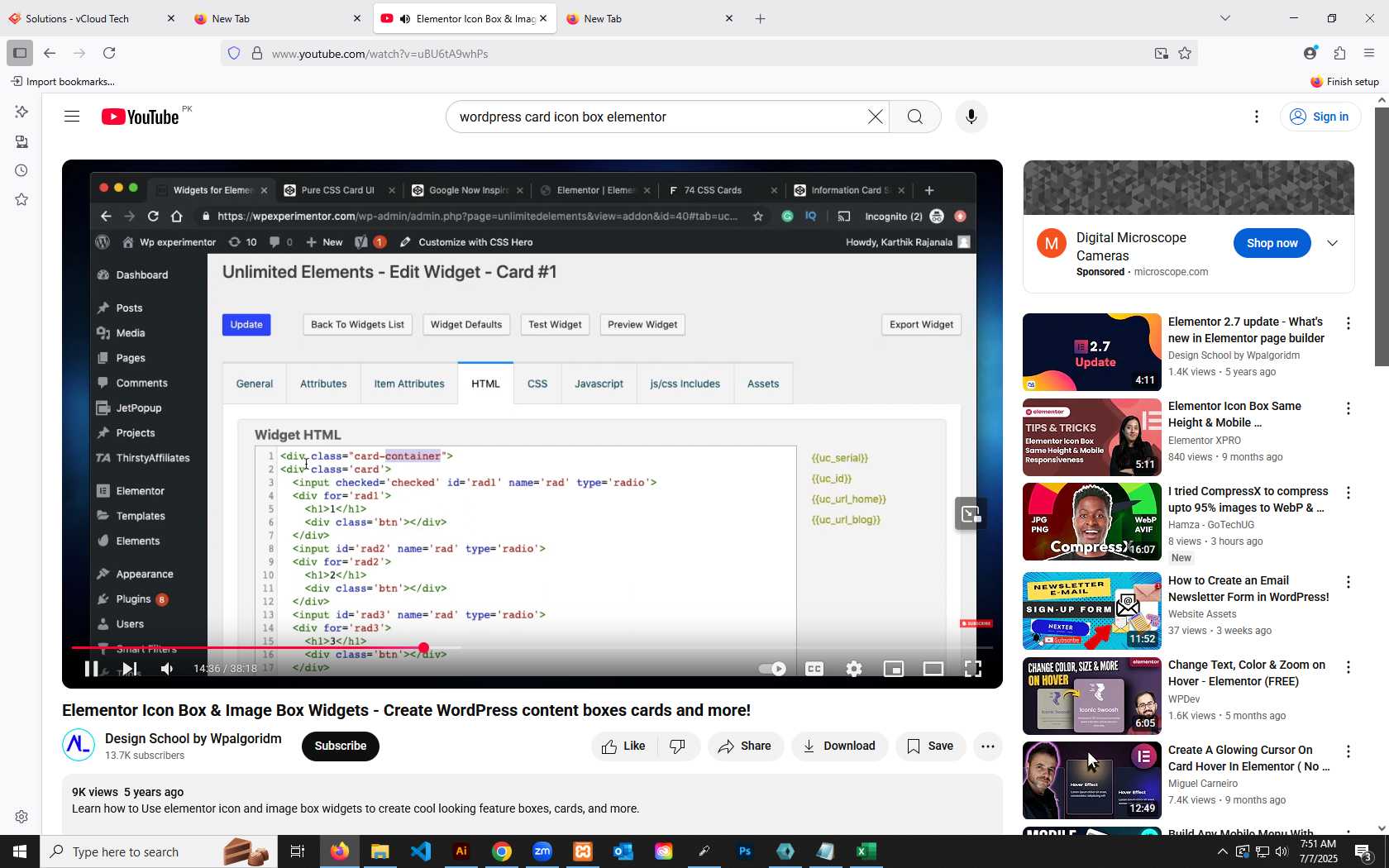Skip to the next video
This screenshot has height=868, width=1389.
pyautogui.click(x=130, y=669)
